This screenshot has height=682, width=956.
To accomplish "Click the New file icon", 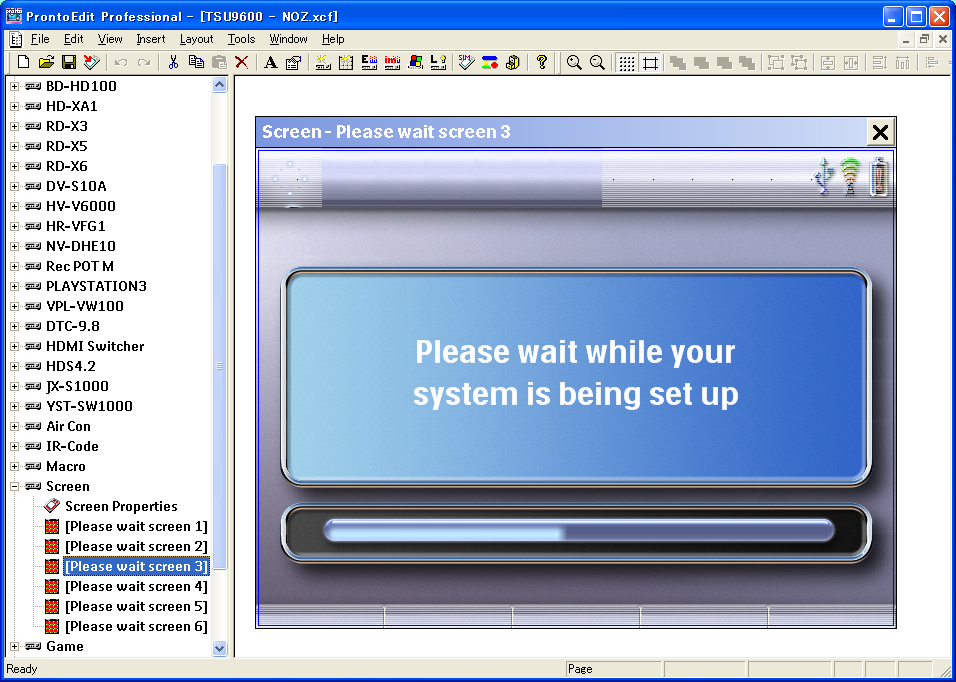I will point(24,62).
